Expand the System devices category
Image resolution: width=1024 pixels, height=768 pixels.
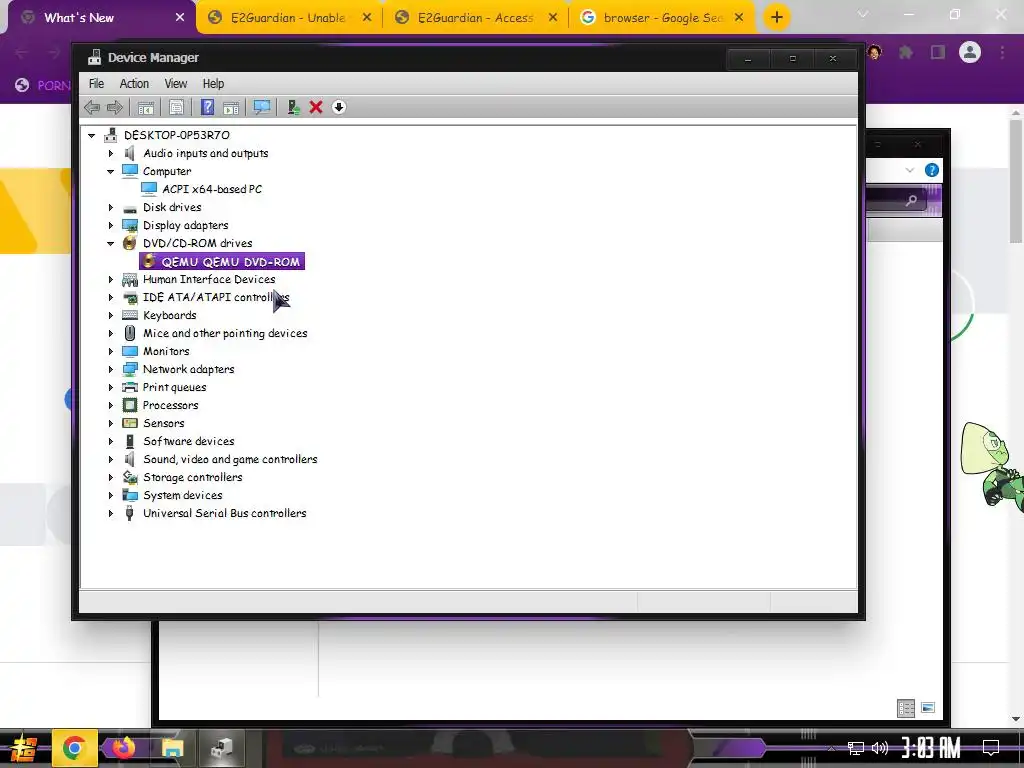pos(110,495)
